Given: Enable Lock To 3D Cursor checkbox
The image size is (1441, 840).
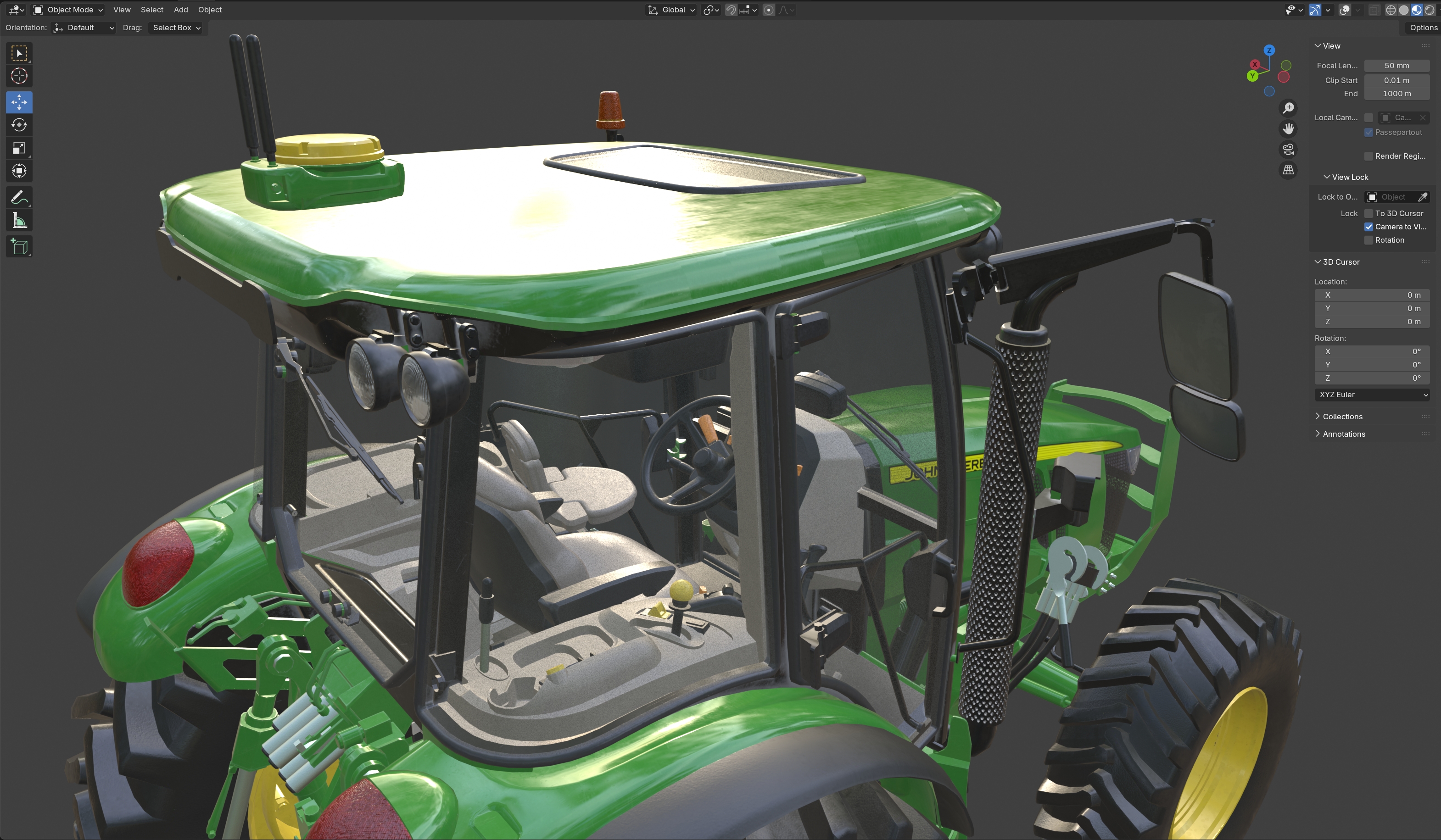Looking at the screenshot, I should [1368, 213].
